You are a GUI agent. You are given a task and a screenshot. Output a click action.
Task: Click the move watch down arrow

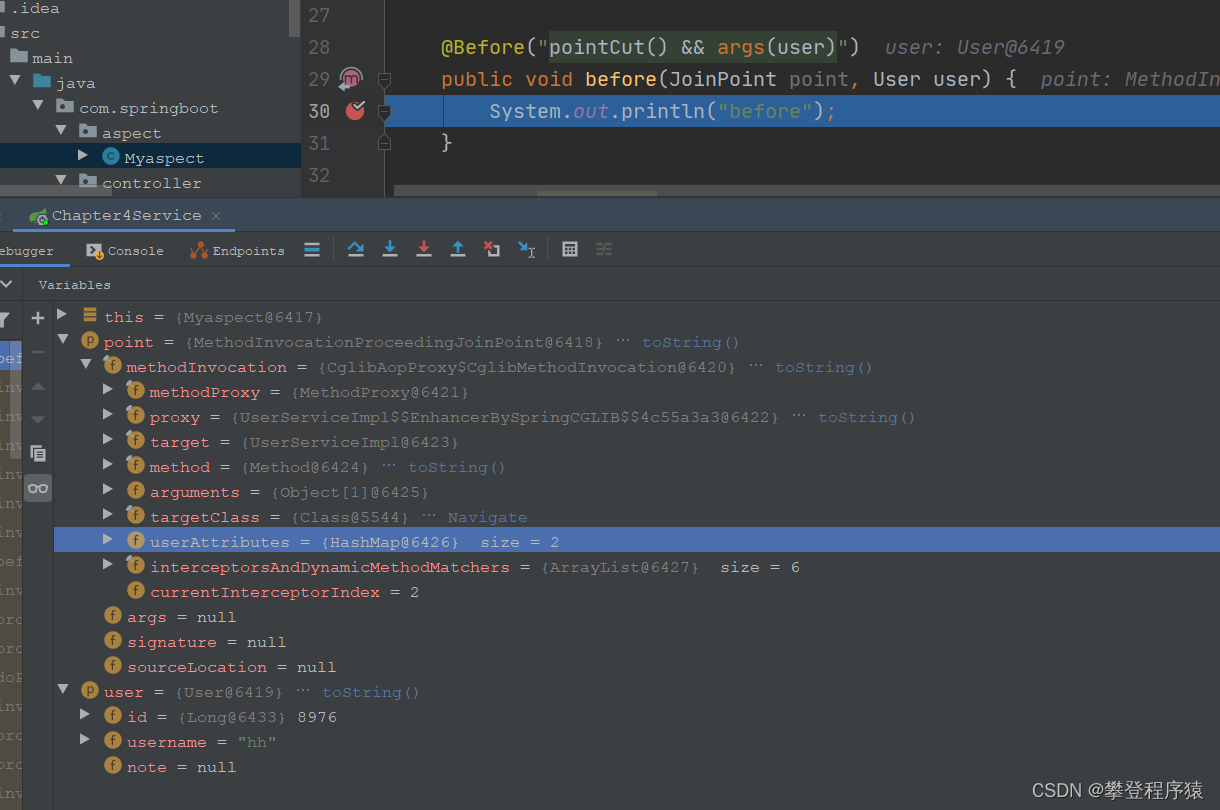click(x=38, y=419)
